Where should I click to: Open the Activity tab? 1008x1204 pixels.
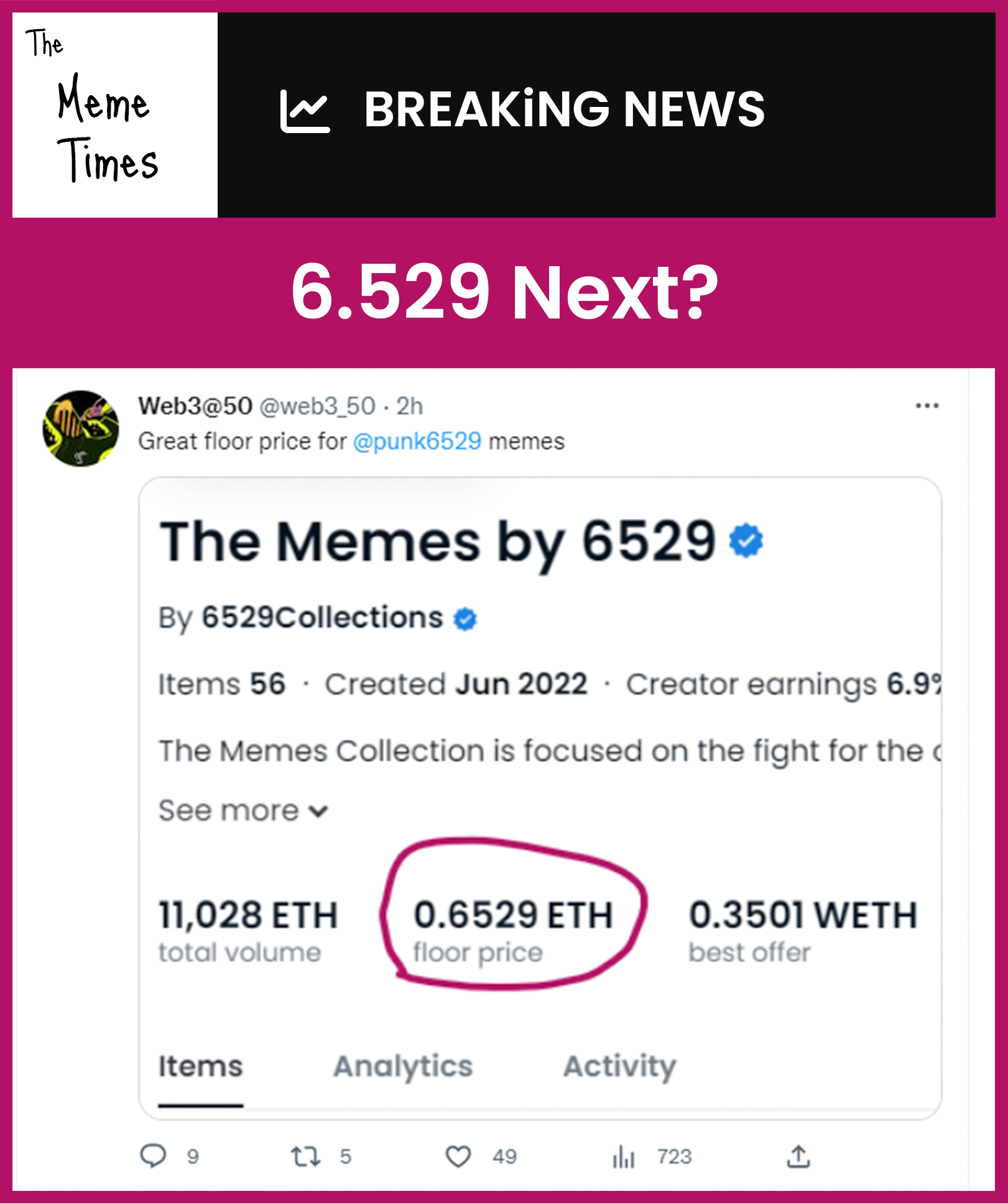click(619, 1065)
